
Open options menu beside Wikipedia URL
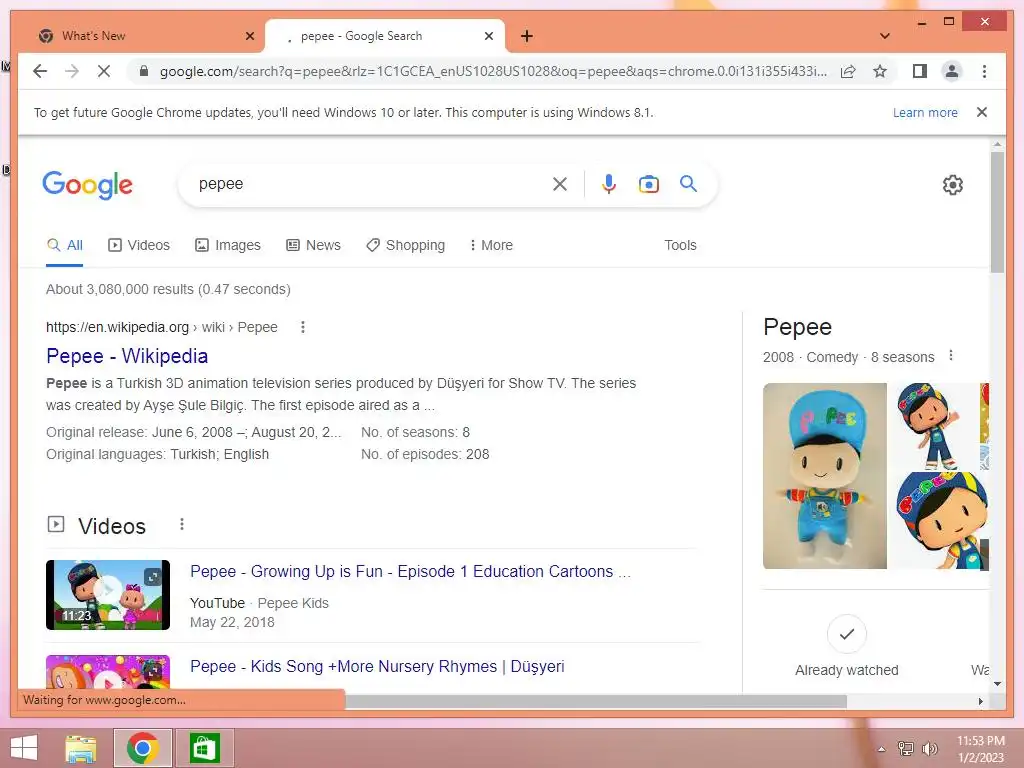pos(302,327)
